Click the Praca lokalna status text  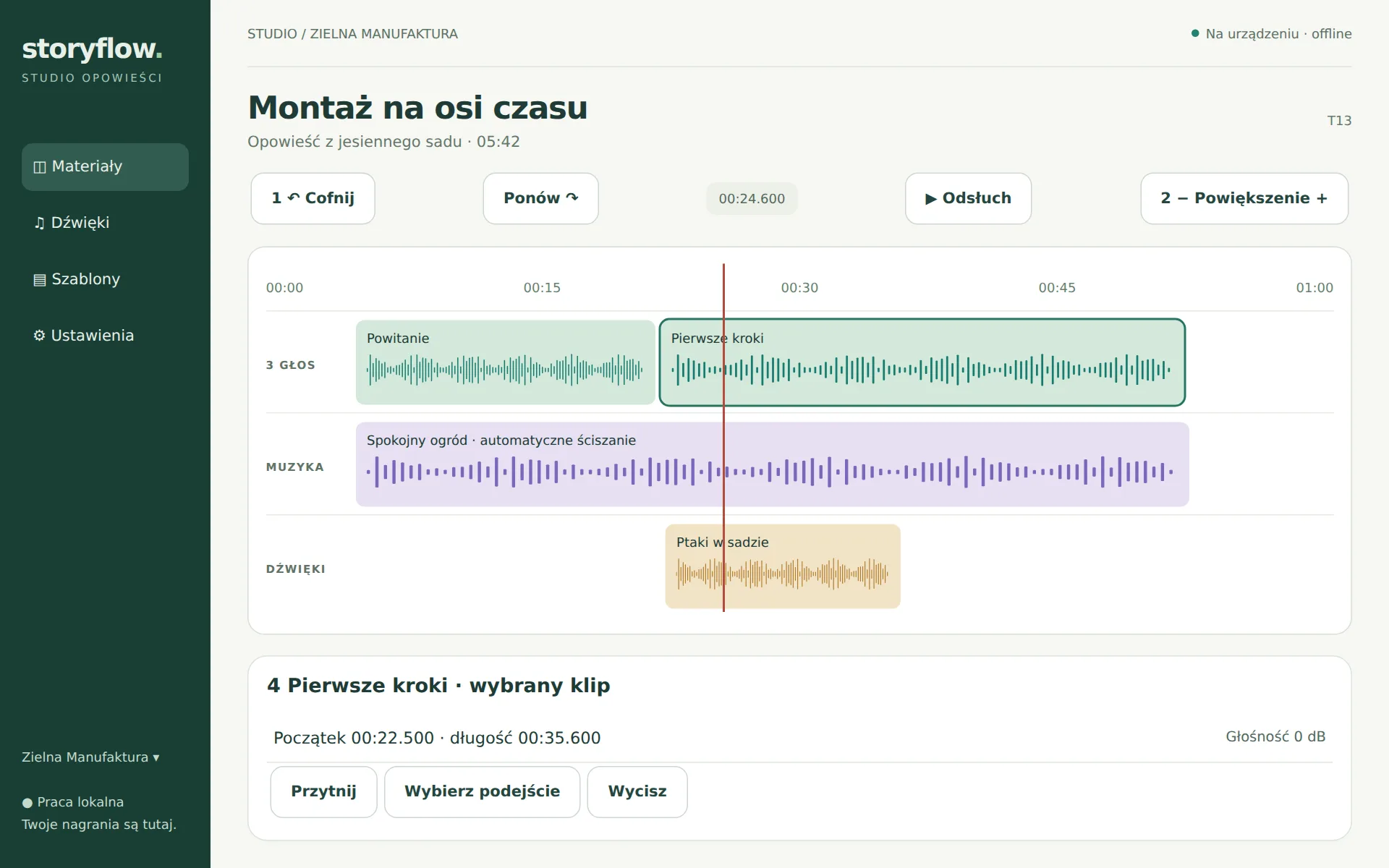73,802
